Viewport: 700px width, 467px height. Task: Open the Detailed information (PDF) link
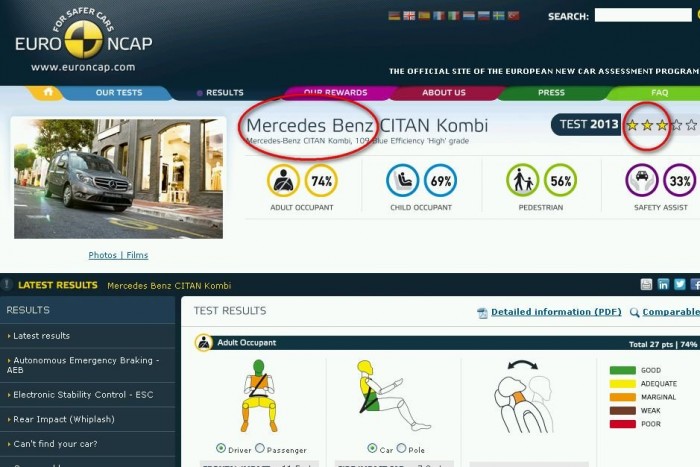tap(555, 312)
